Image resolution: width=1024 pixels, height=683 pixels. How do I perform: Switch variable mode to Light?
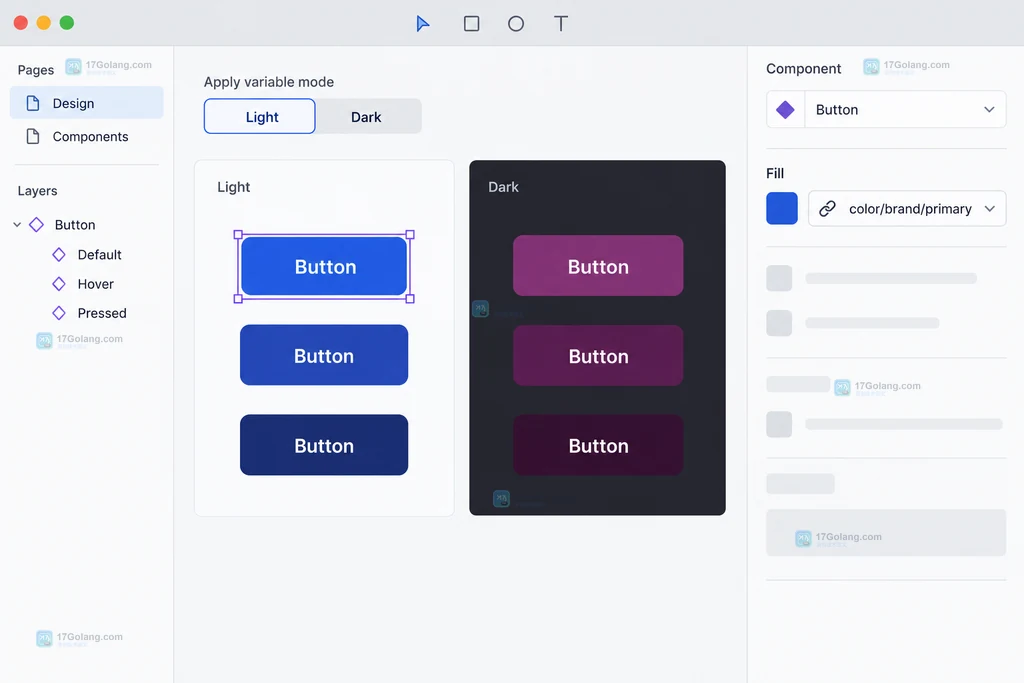tap(260, 116)
